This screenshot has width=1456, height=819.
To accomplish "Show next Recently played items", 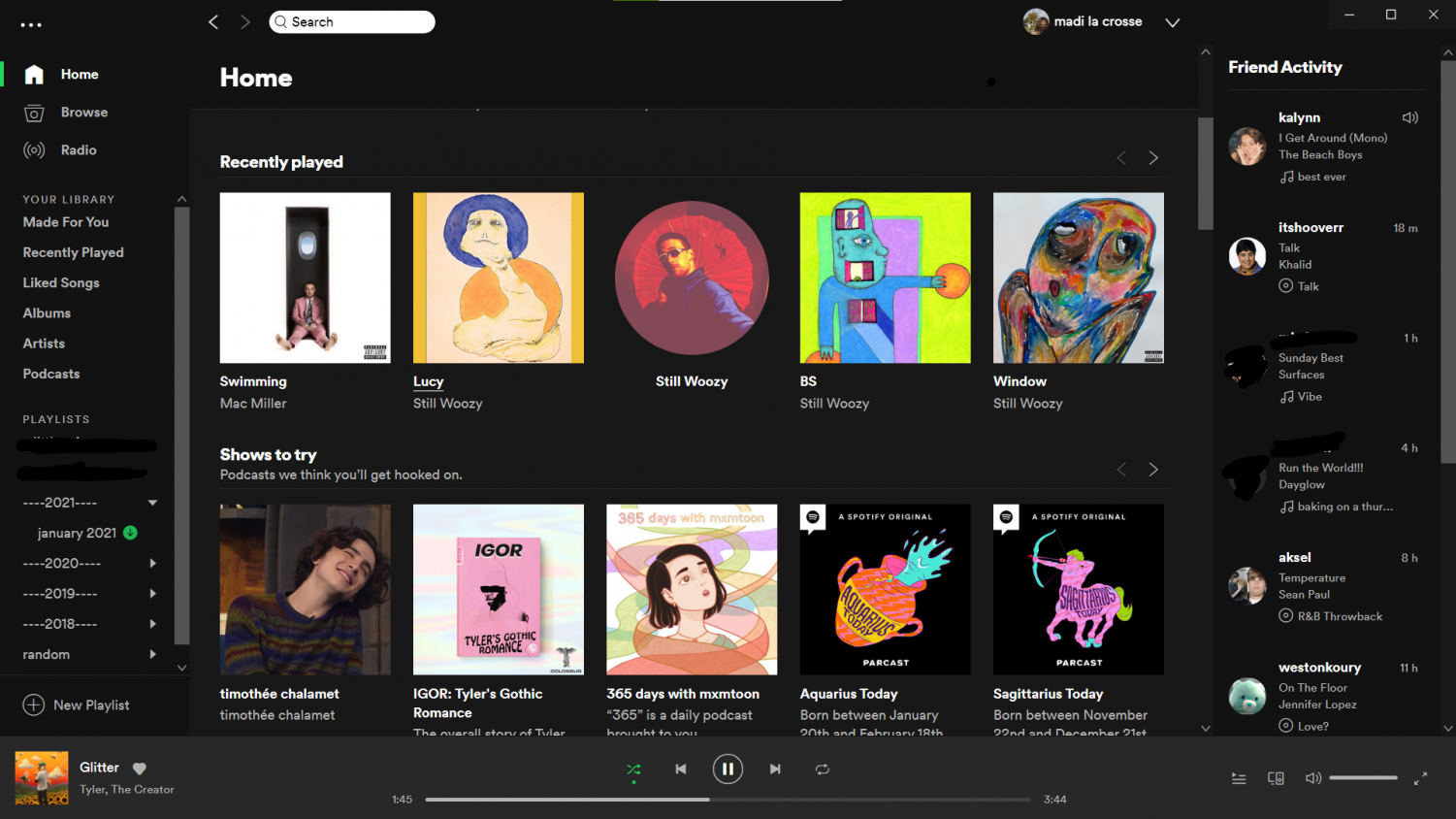I will (1153, 158).
